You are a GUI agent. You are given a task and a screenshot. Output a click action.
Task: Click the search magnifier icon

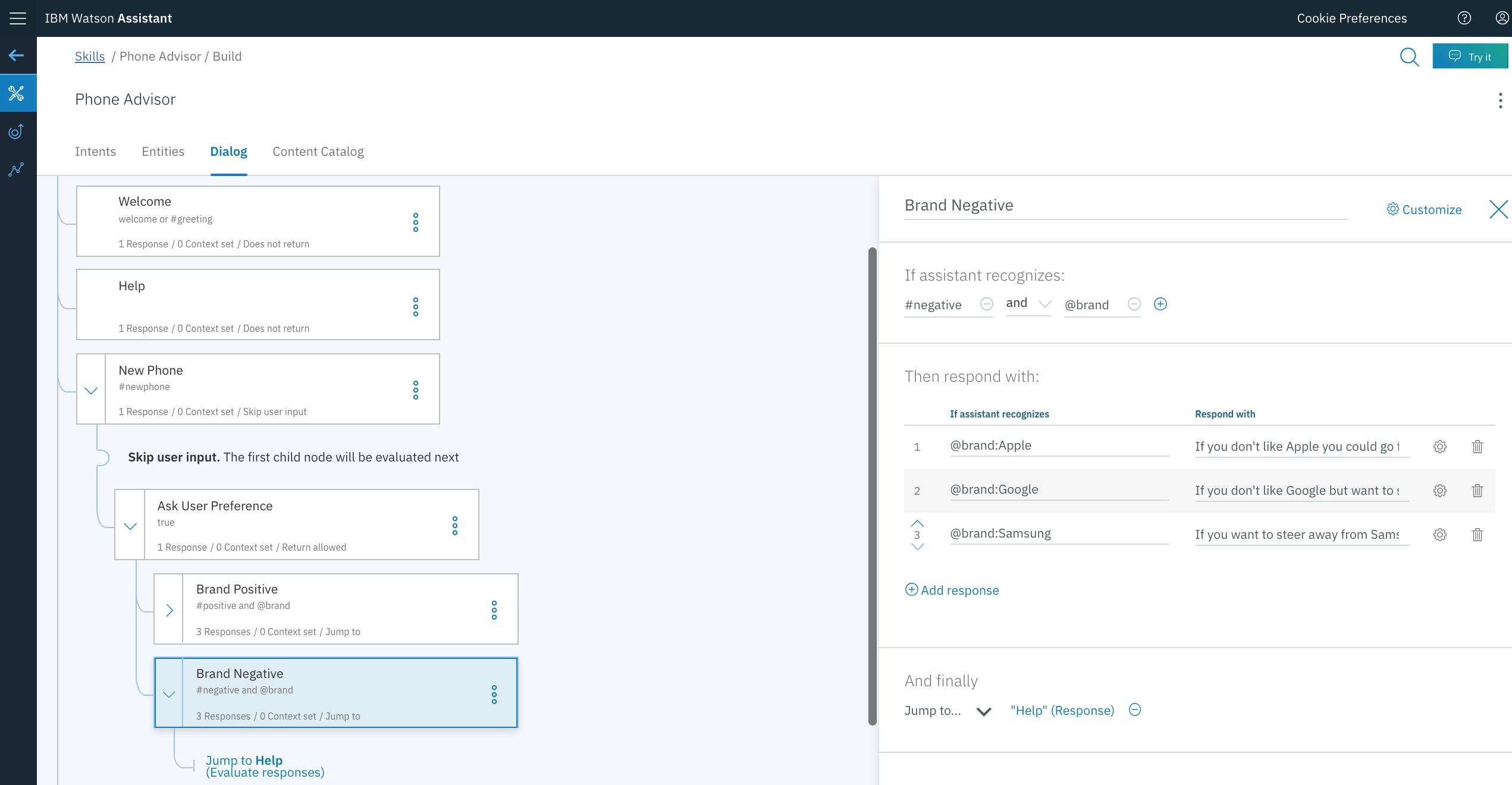click(1409, 57)
